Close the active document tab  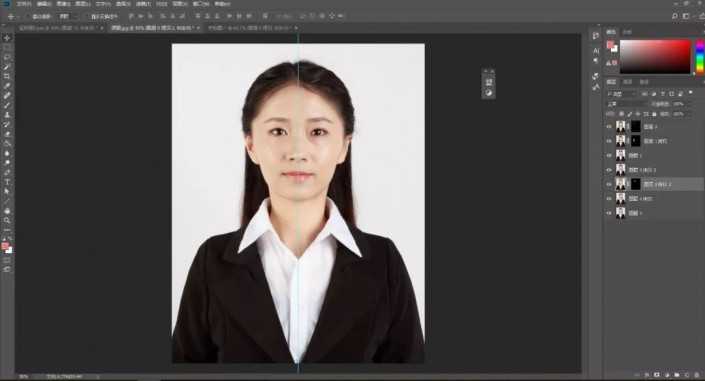pyautogui.click(x=198, y=28)
